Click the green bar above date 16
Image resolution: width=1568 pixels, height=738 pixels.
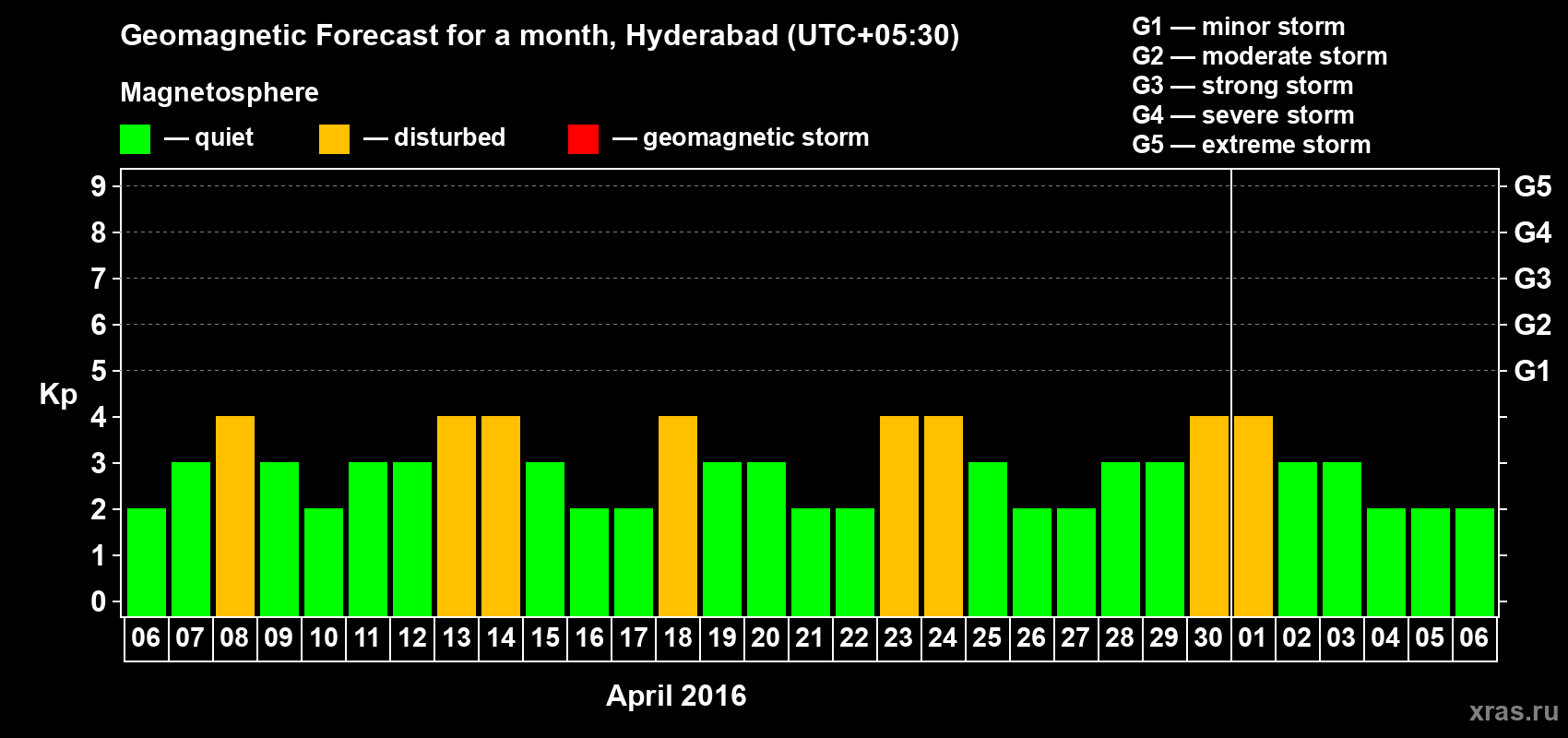coord(589,563)
